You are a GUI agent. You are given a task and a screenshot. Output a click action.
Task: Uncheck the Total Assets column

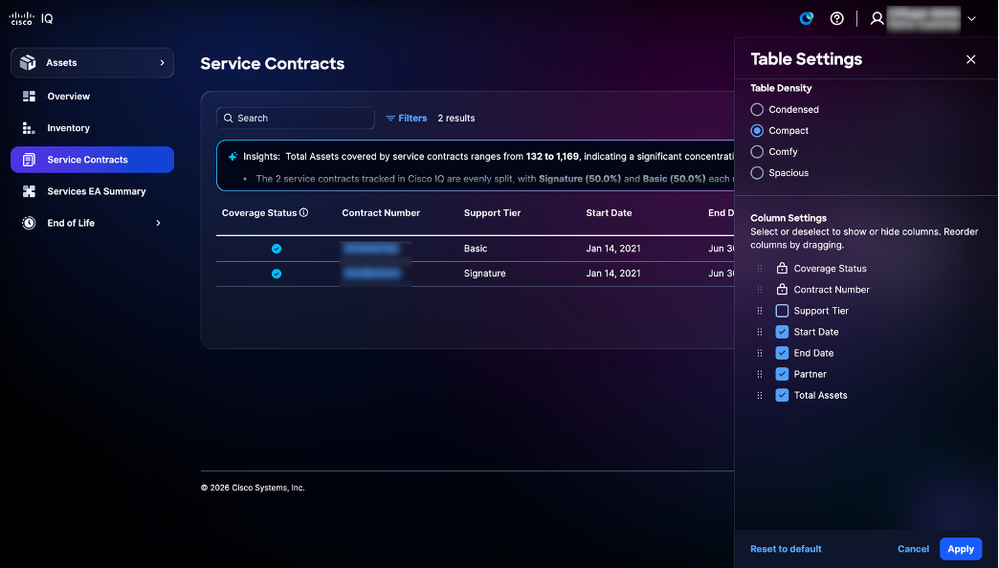pyautogui.click(x=782, y=395)
